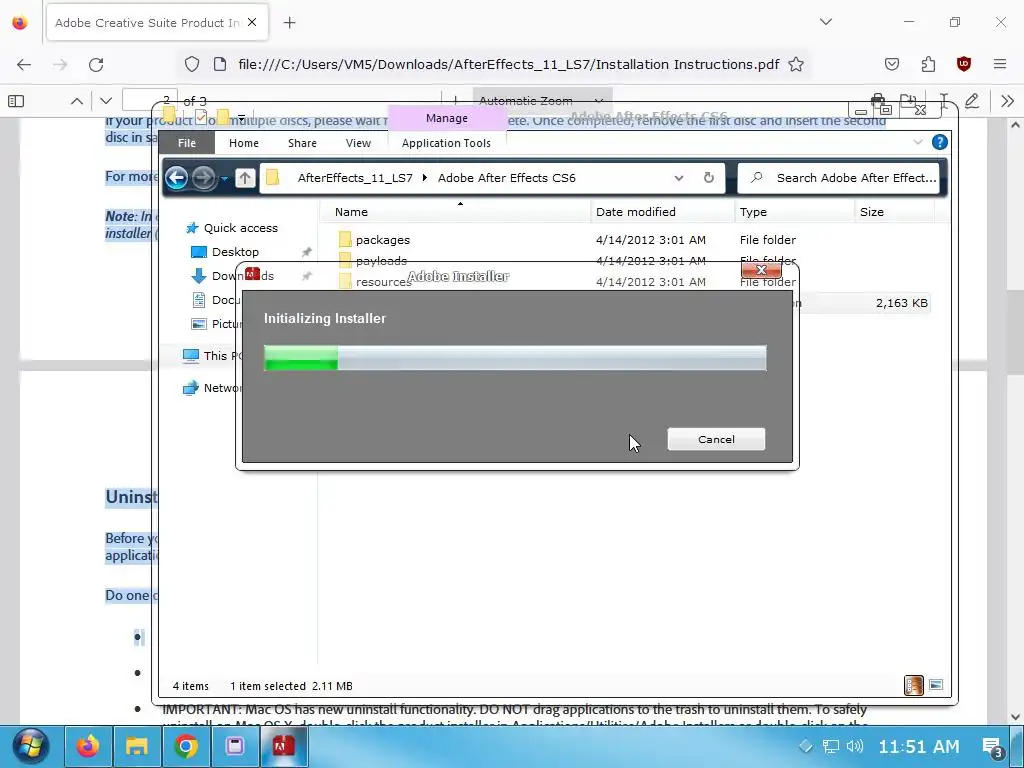This screenshot has height=768, width=1024.
Task: Open the uBlock Origin extension icon
Action: [x=963, y=64]
